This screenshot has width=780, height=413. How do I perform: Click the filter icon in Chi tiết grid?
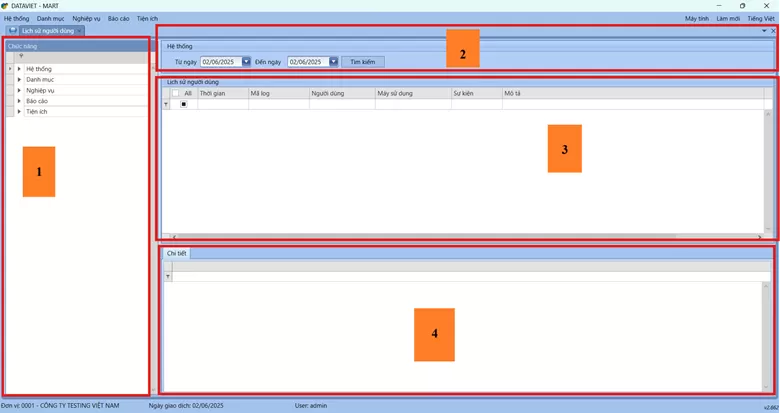(x=167, y=276)
